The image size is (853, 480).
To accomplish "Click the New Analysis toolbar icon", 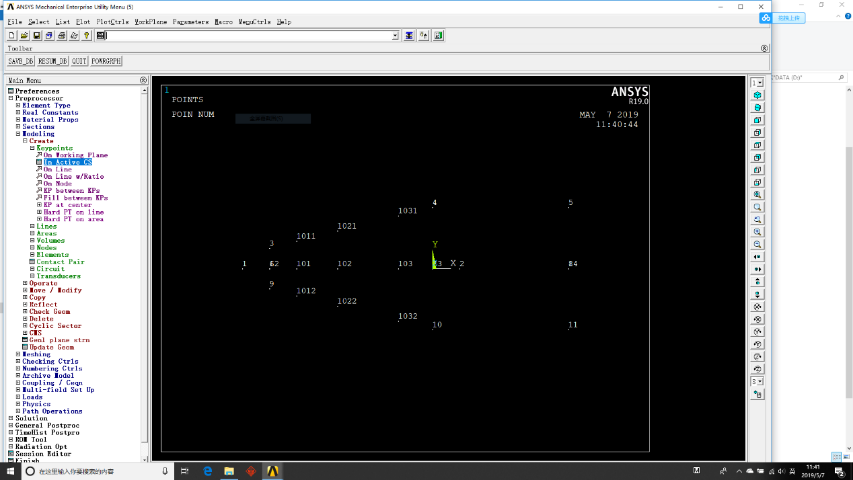I will pyautogui.click(x=12, y=35).
